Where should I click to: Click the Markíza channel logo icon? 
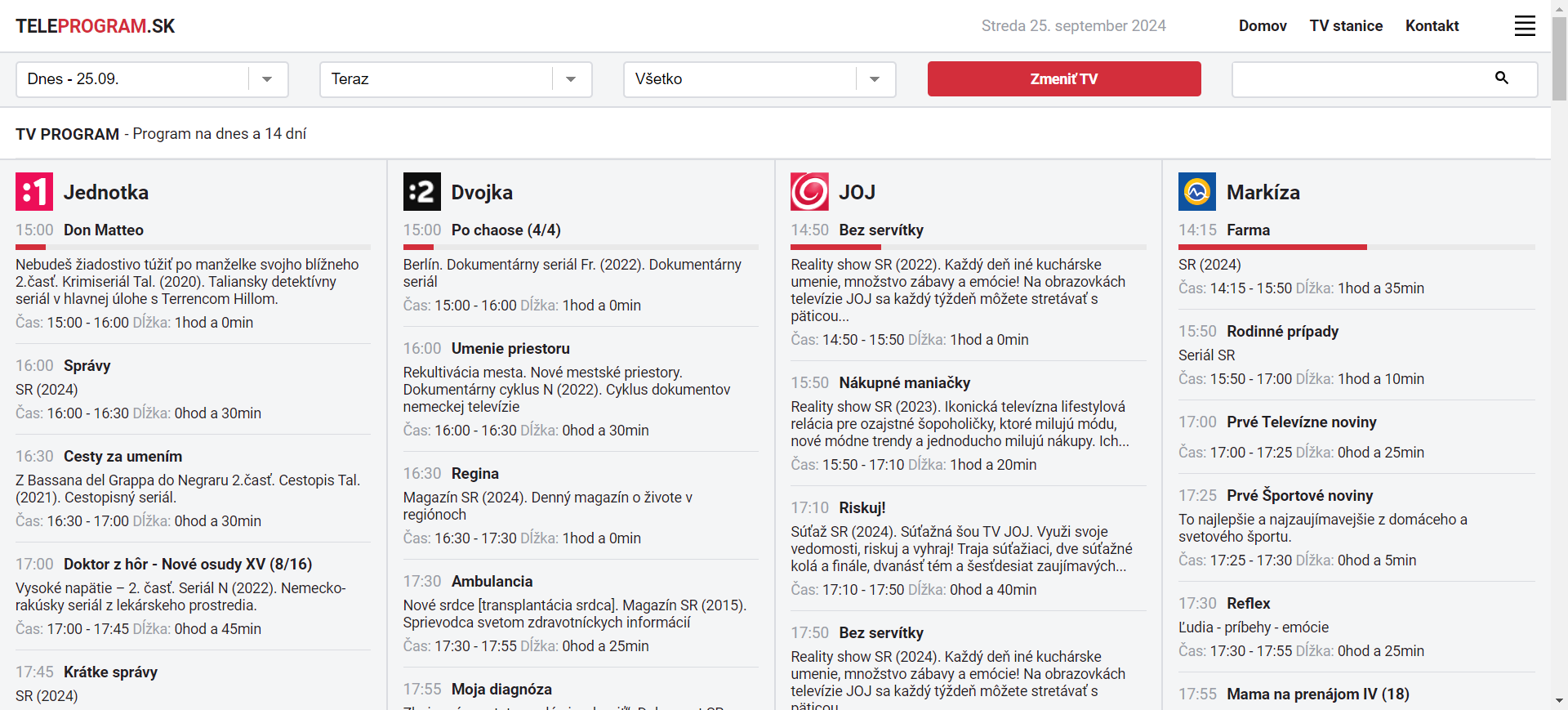coord(1196,192)
